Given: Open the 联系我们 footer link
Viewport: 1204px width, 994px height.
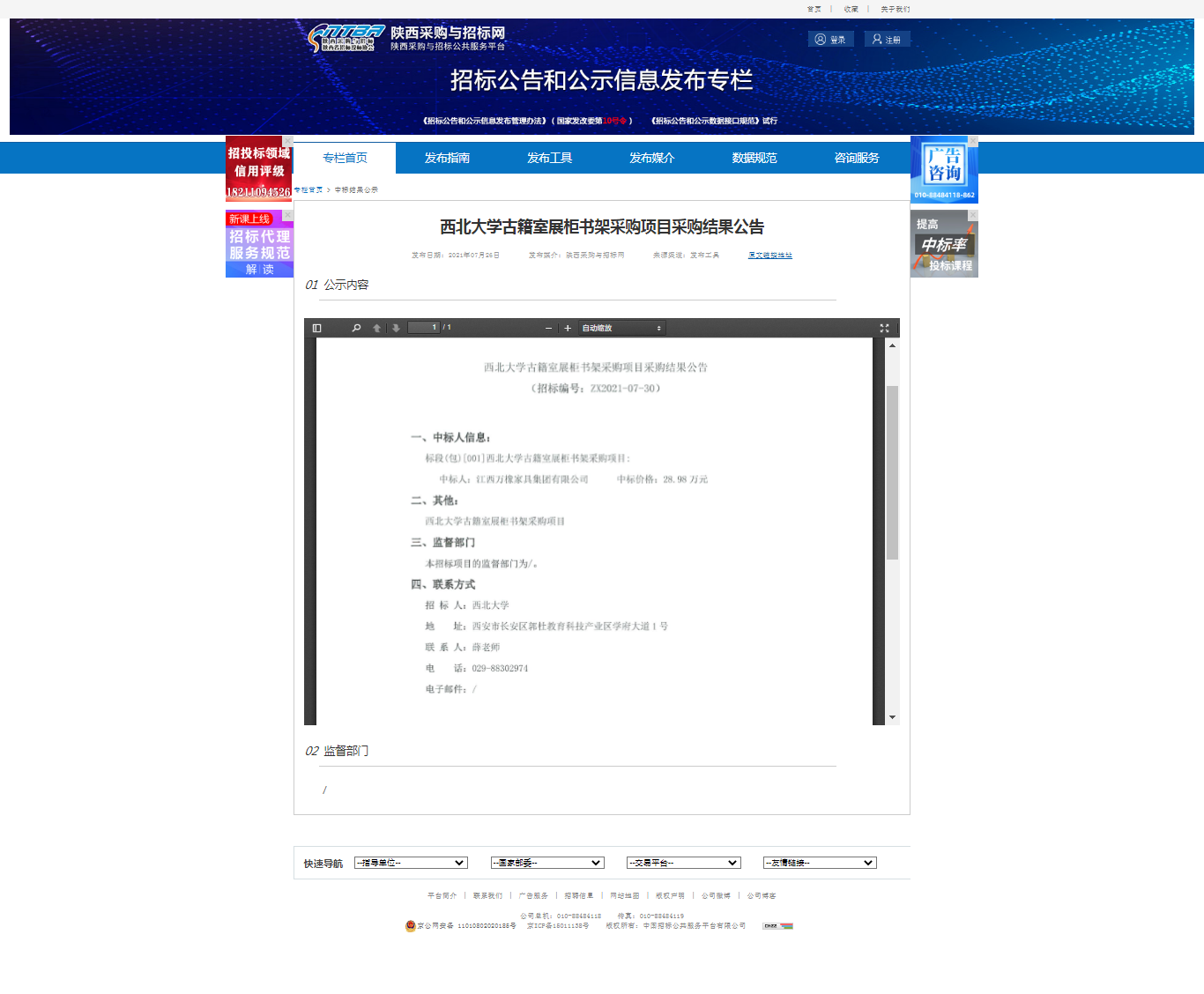Looking at the screenshot, I should click(487, 895).
